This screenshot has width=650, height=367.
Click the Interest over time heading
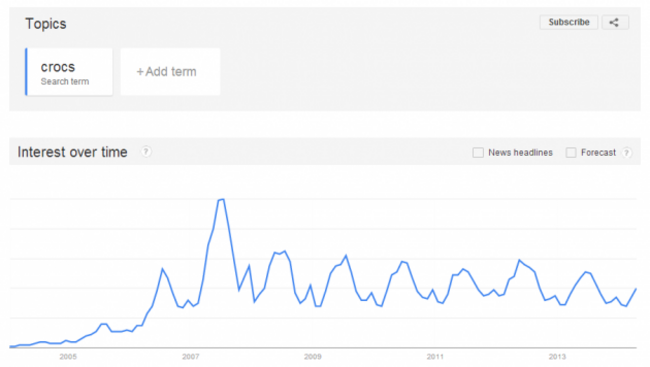[x=72, y=152]
